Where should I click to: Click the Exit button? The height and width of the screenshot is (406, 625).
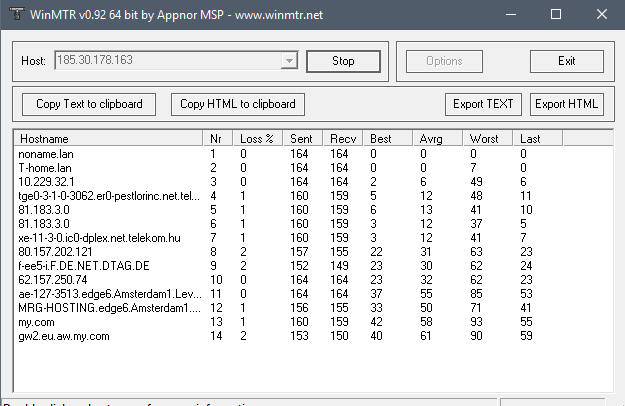(567, 61)
